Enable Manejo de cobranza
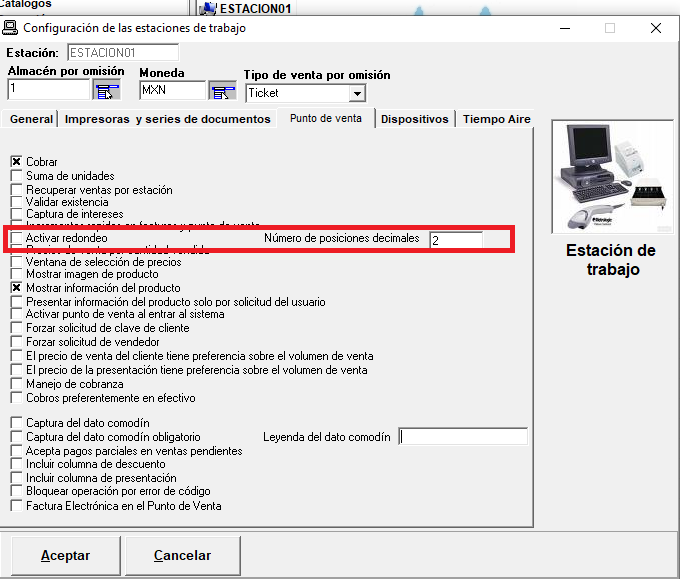Screen dimensions: 680x579 (x=16, y=383)
